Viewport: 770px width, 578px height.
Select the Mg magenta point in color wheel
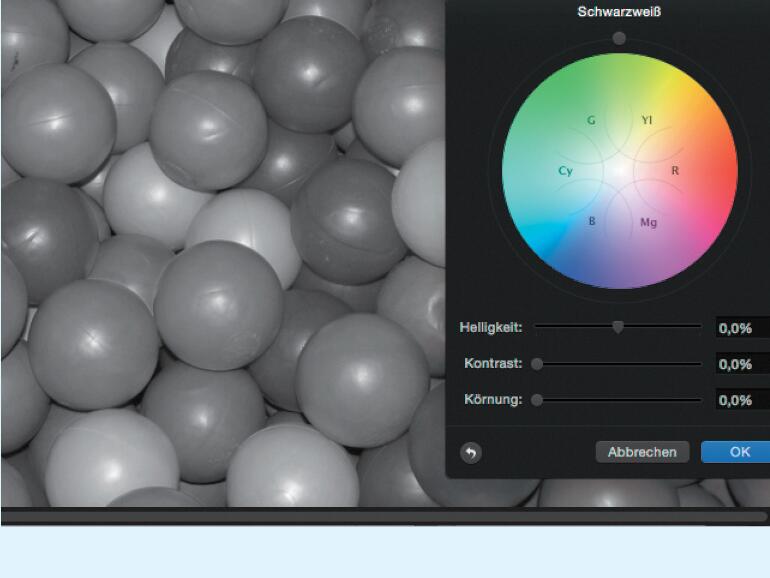click(648, 222)
